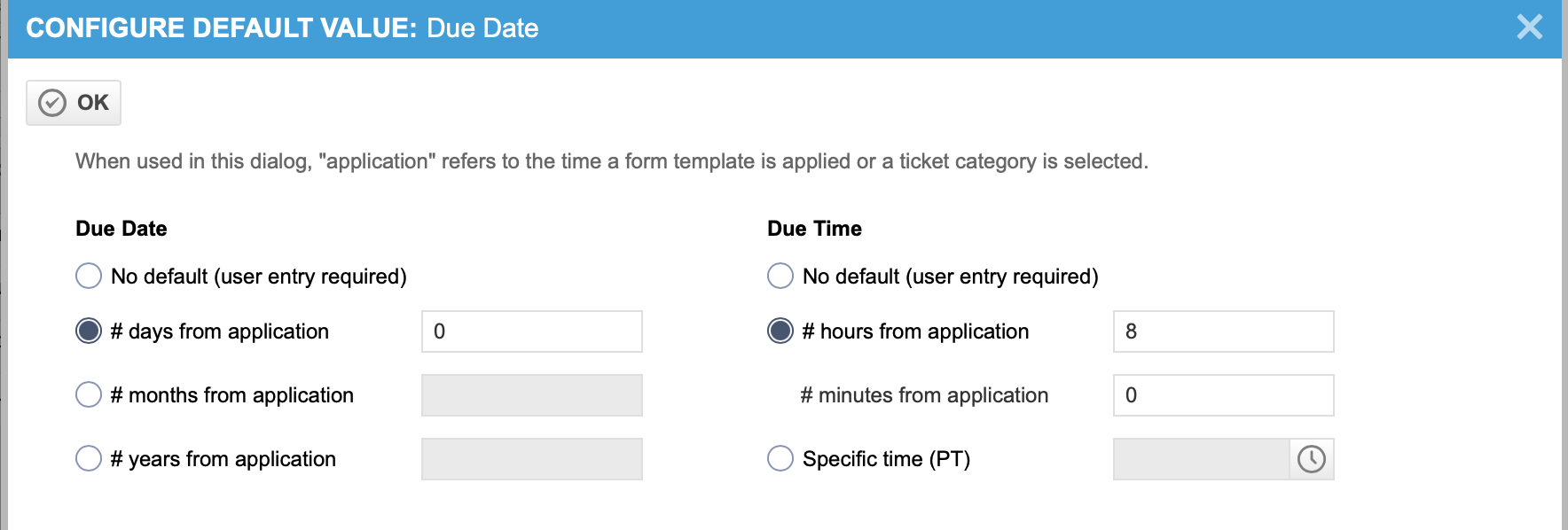The image size is (1568, 530).
Task: Focus the Specific time input field
Action: coord(1202,459)
